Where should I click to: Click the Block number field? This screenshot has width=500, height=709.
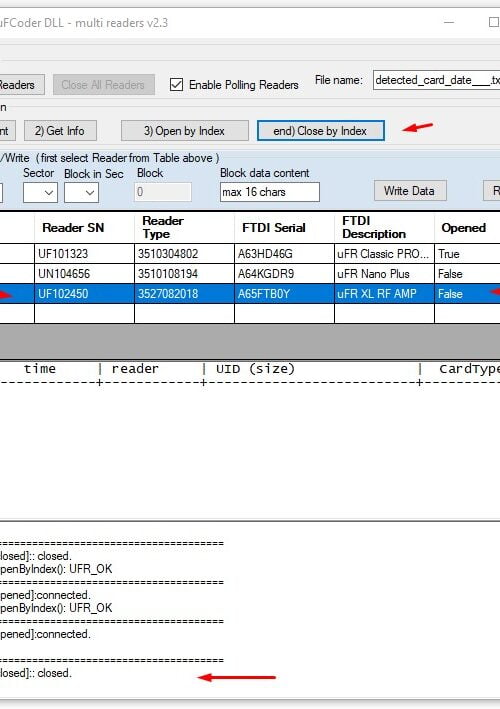coord(163,192)
